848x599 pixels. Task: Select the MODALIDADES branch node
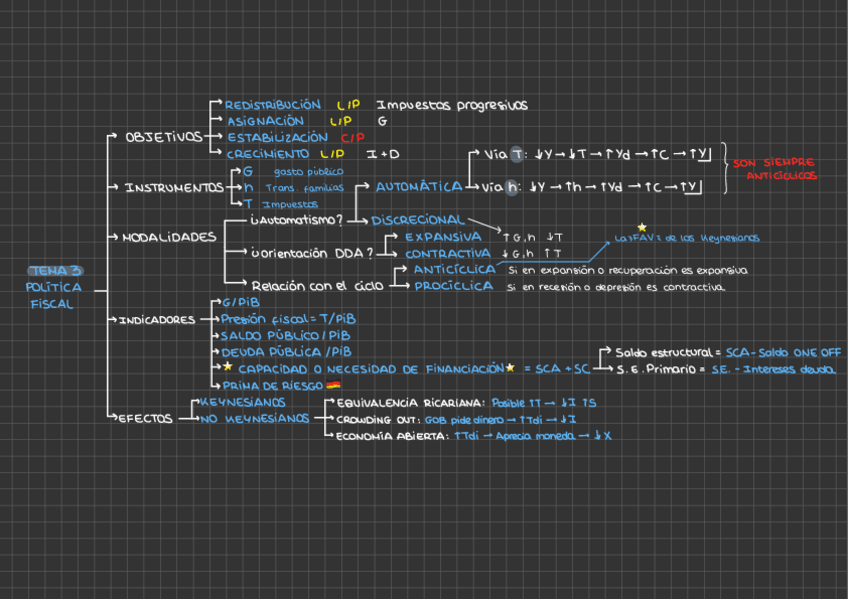tap(169, 237)
